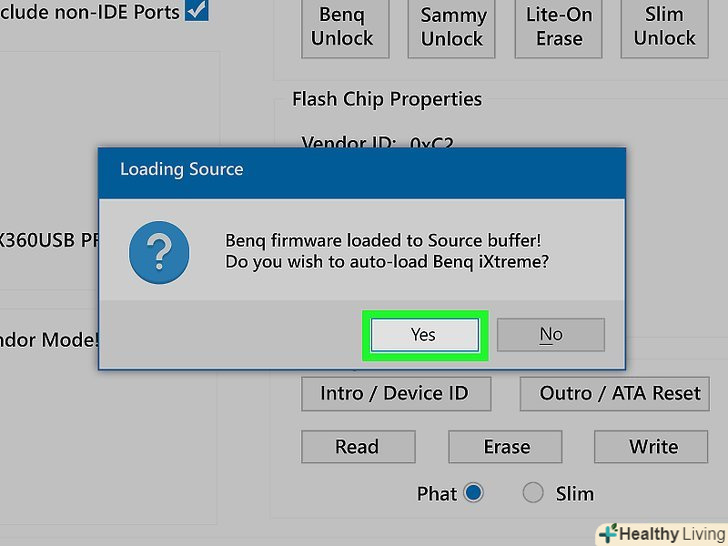Hit the Write button

point(653,447)
